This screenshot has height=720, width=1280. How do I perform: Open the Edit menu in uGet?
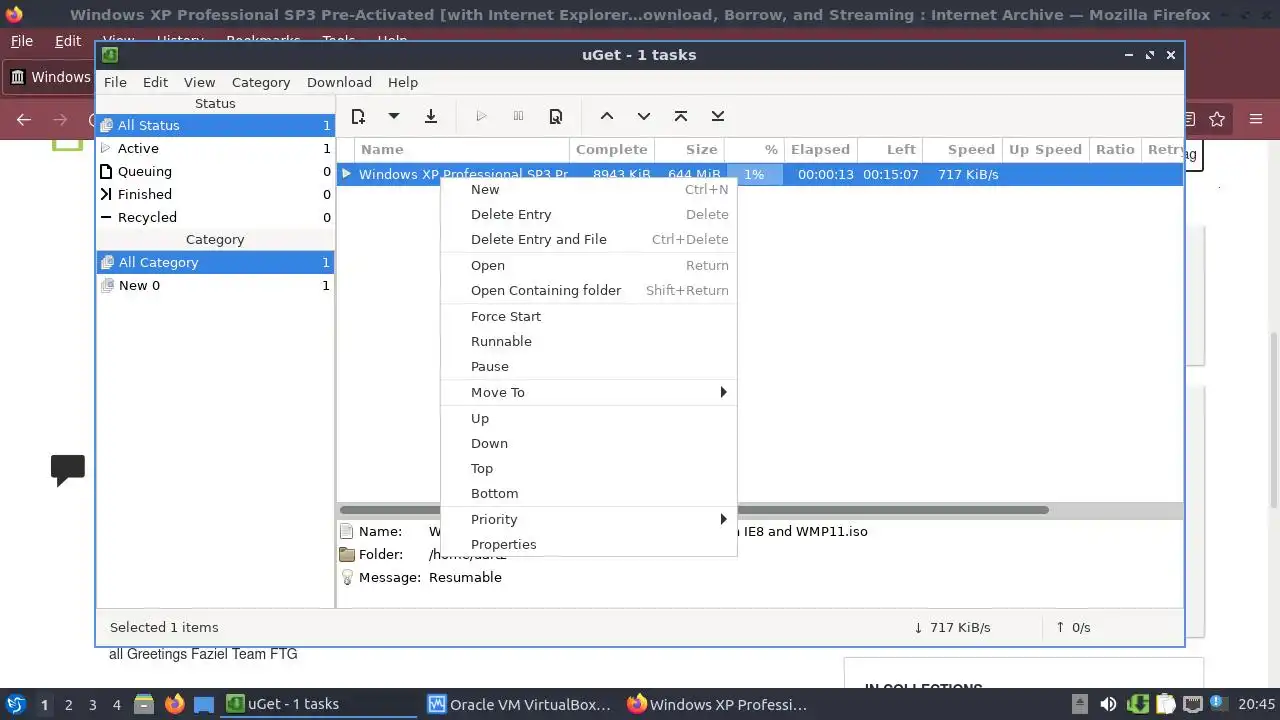point(155,82)
